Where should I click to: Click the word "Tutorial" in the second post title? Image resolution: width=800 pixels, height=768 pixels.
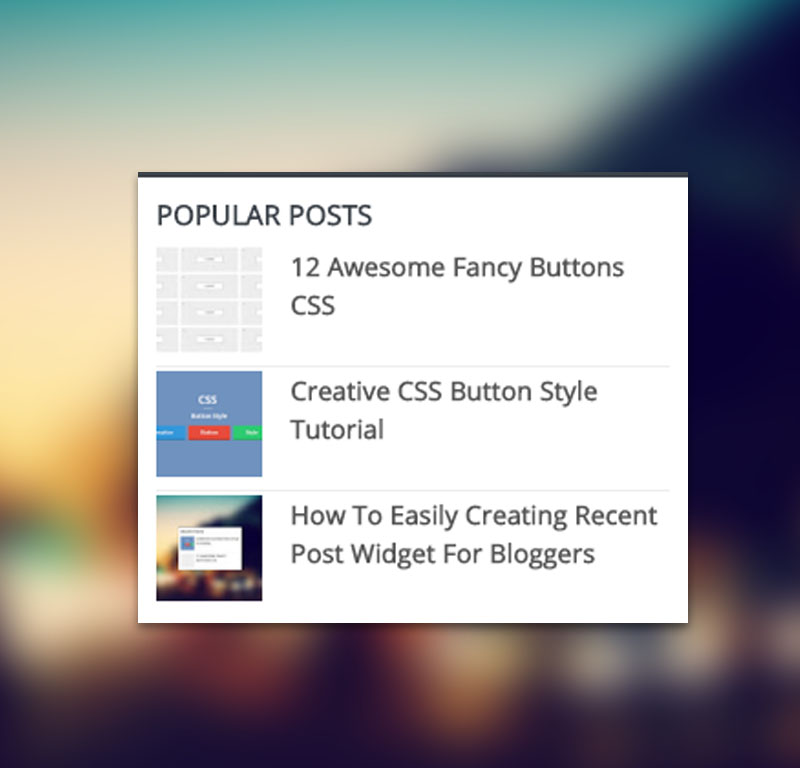tap(337, 430)
